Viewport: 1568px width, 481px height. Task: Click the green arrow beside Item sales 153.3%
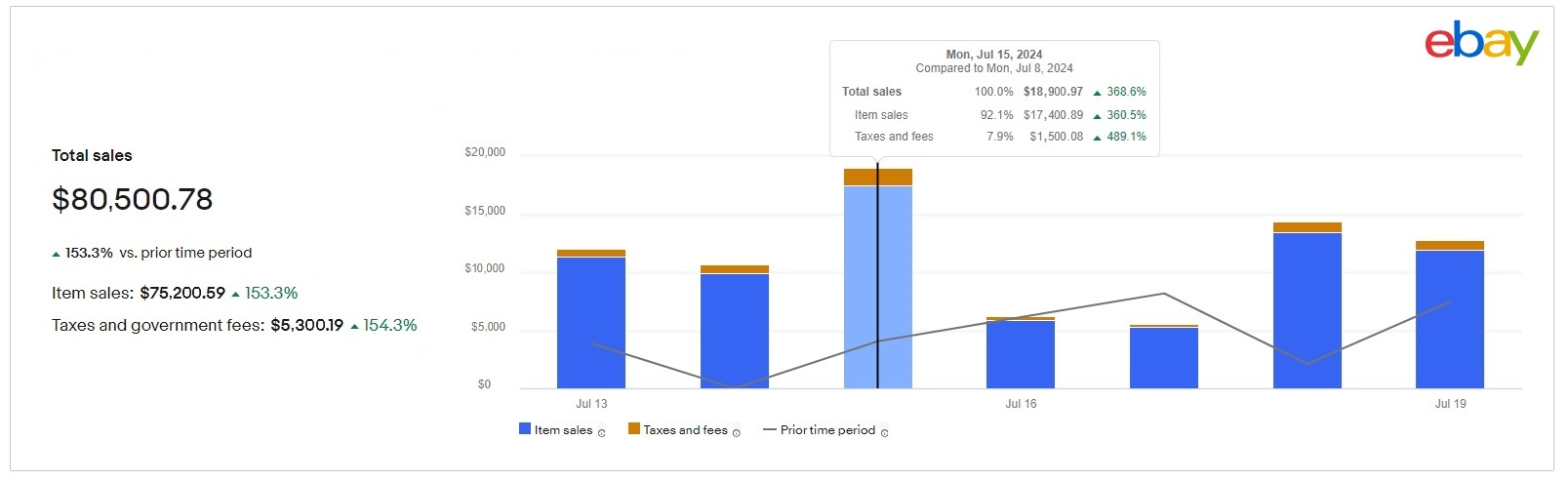235,294
